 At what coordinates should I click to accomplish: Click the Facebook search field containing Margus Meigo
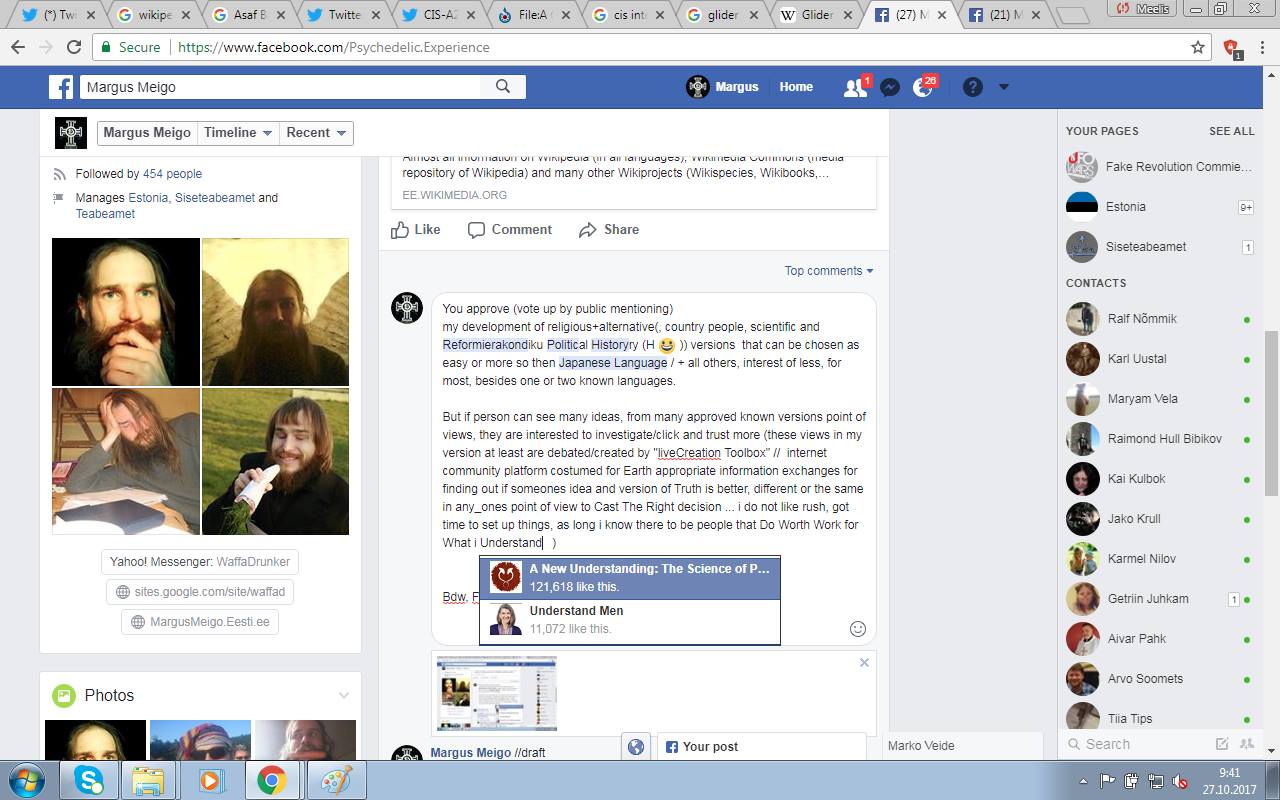tap(280, 87)
